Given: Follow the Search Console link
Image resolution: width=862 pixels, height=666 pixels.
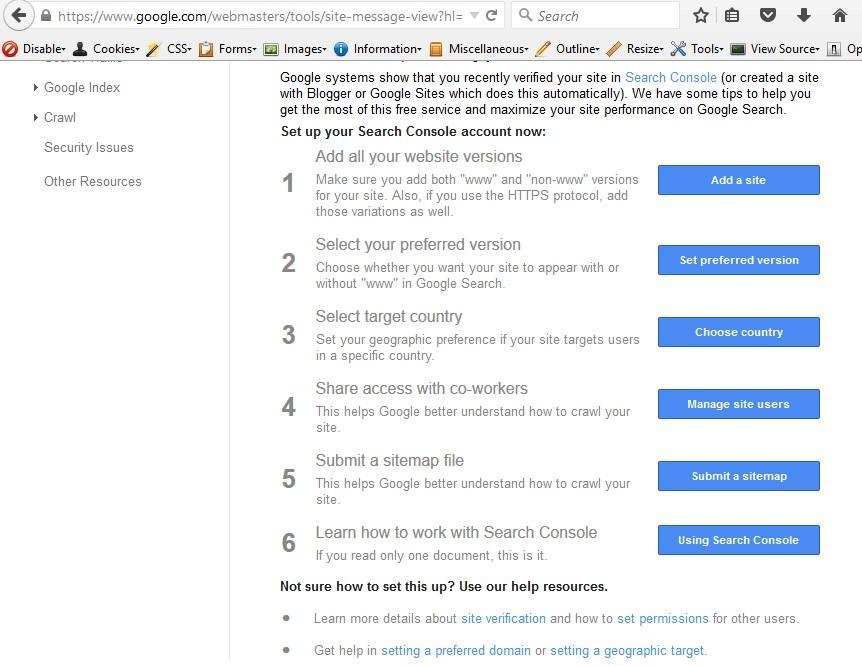Looking at the screenshot, I should tap(670, 78).
